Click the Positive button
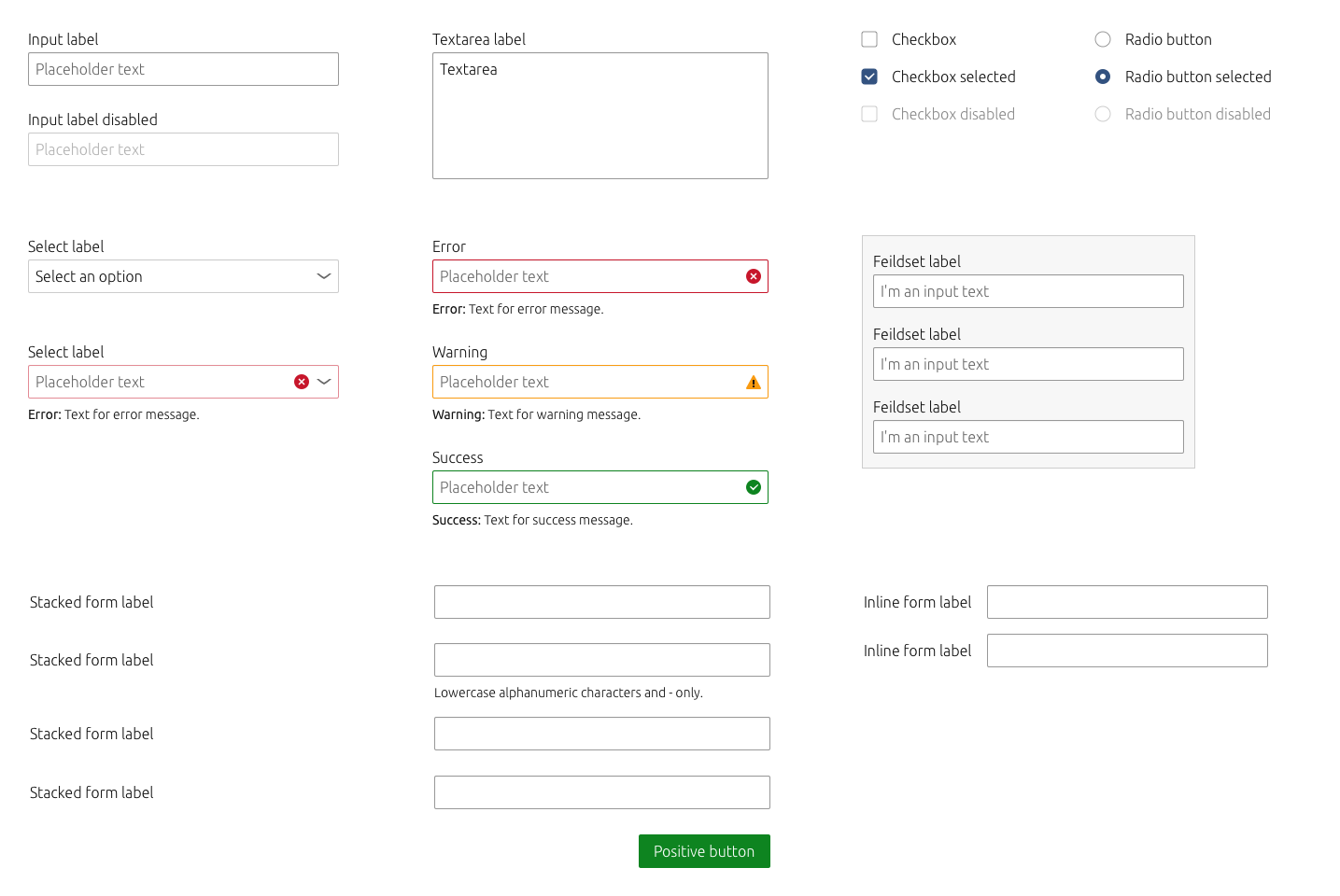 pos(704,851)
